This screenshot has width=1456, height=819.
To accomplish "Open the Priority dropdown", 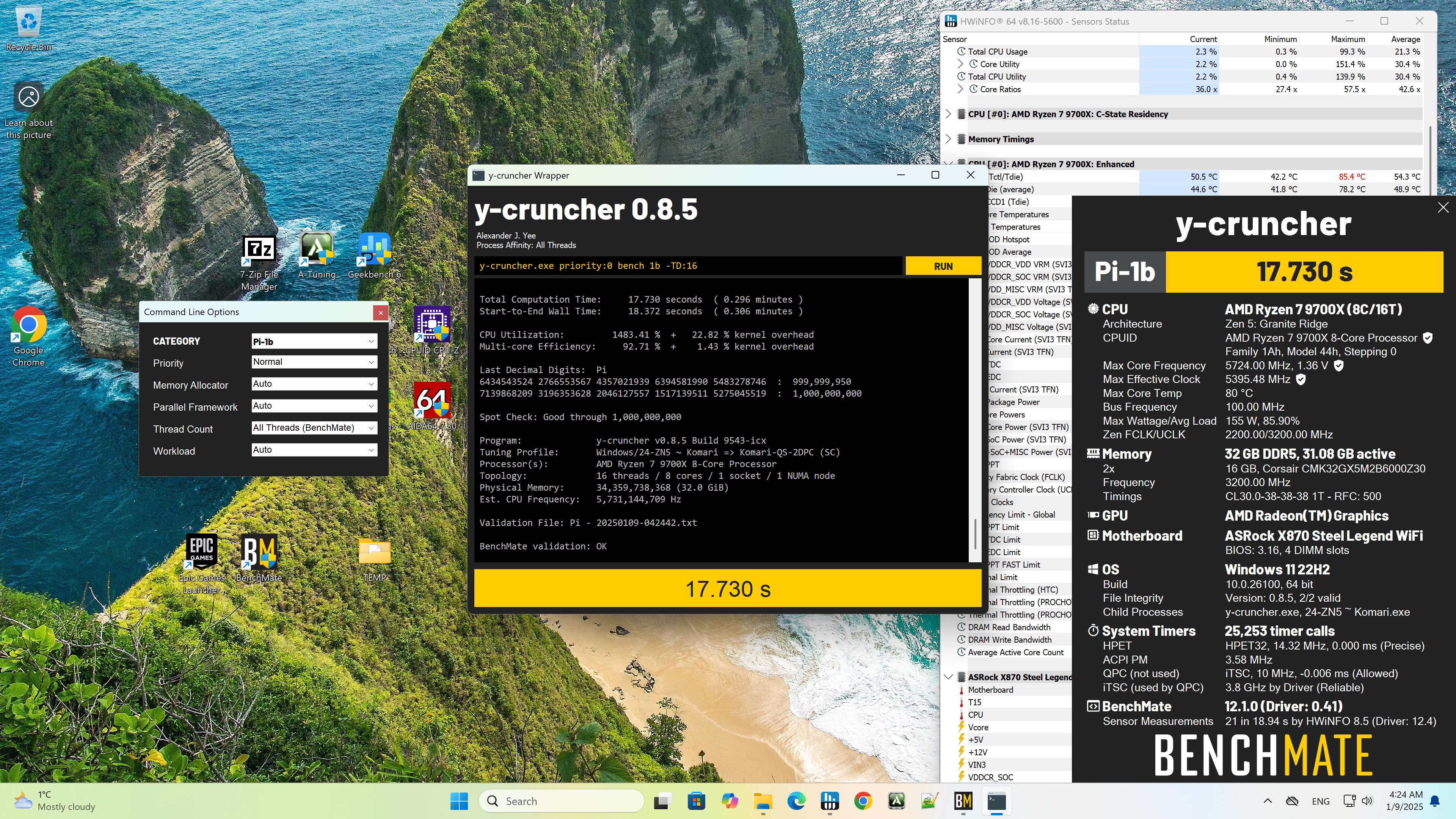I will click(x=314, y=362).
